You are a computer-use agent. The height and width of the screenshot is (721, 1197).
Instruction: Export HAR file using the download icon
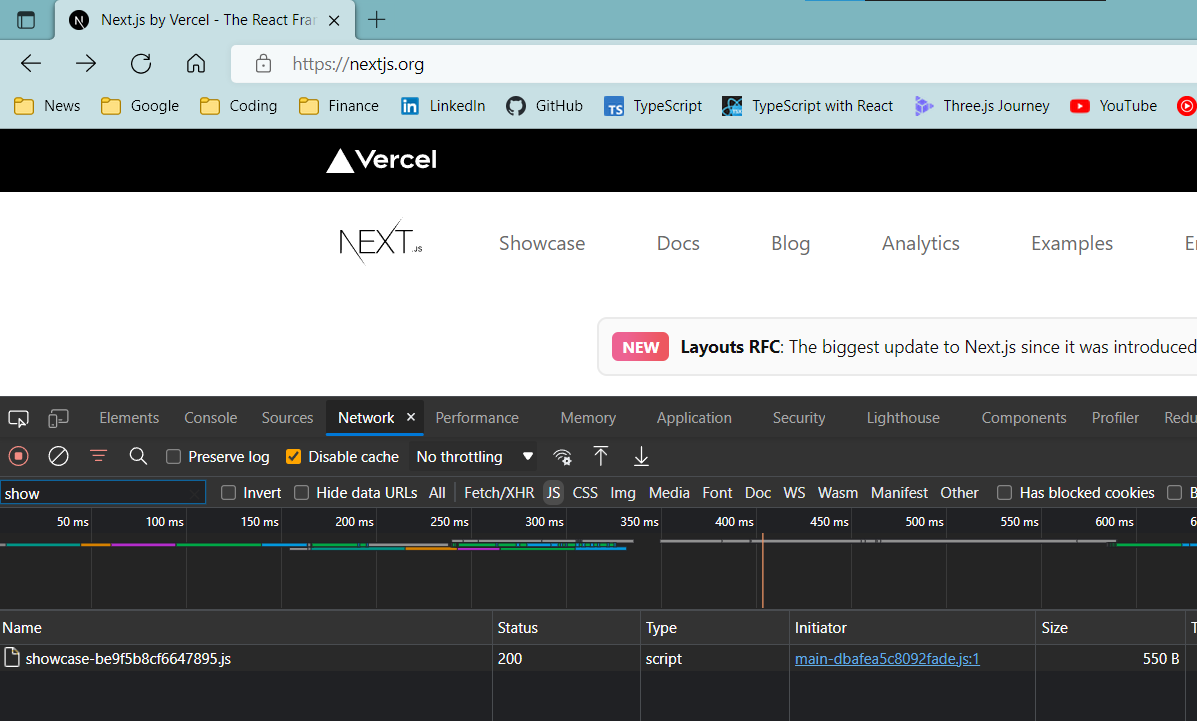(x=640, y=456)
